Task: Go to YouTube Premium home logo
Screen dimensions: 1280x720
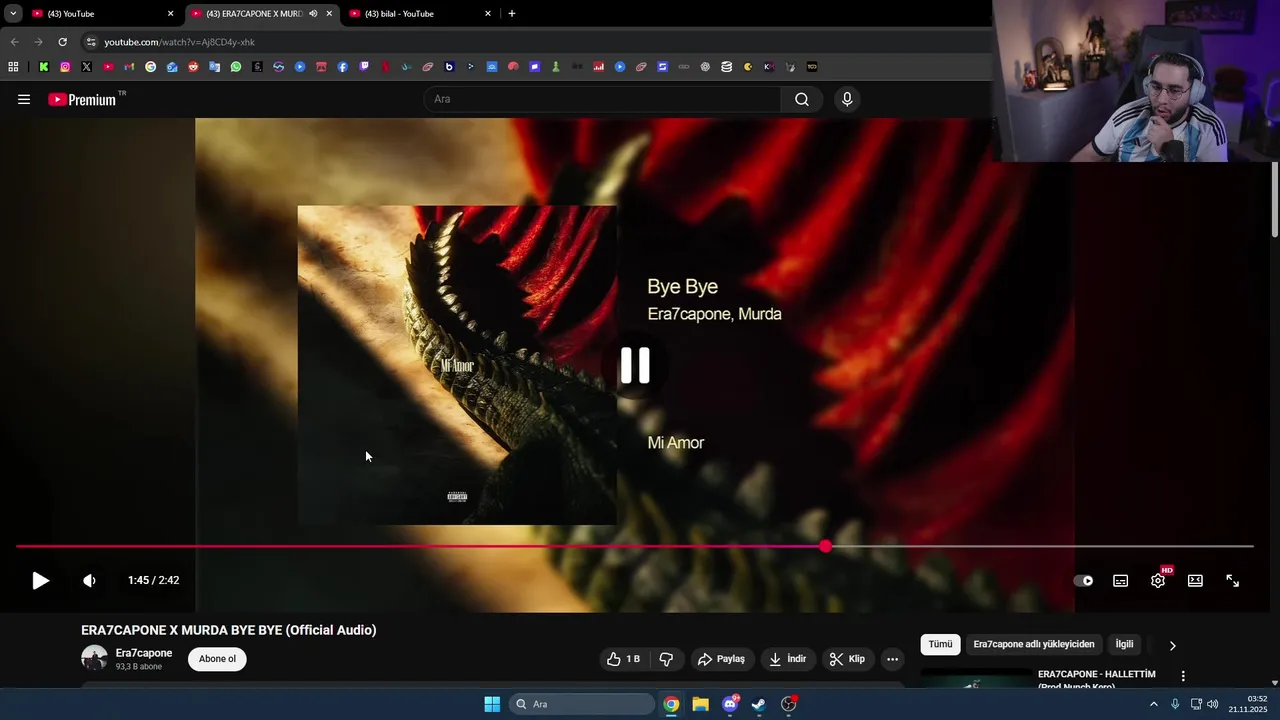Action: pos(82,99)
